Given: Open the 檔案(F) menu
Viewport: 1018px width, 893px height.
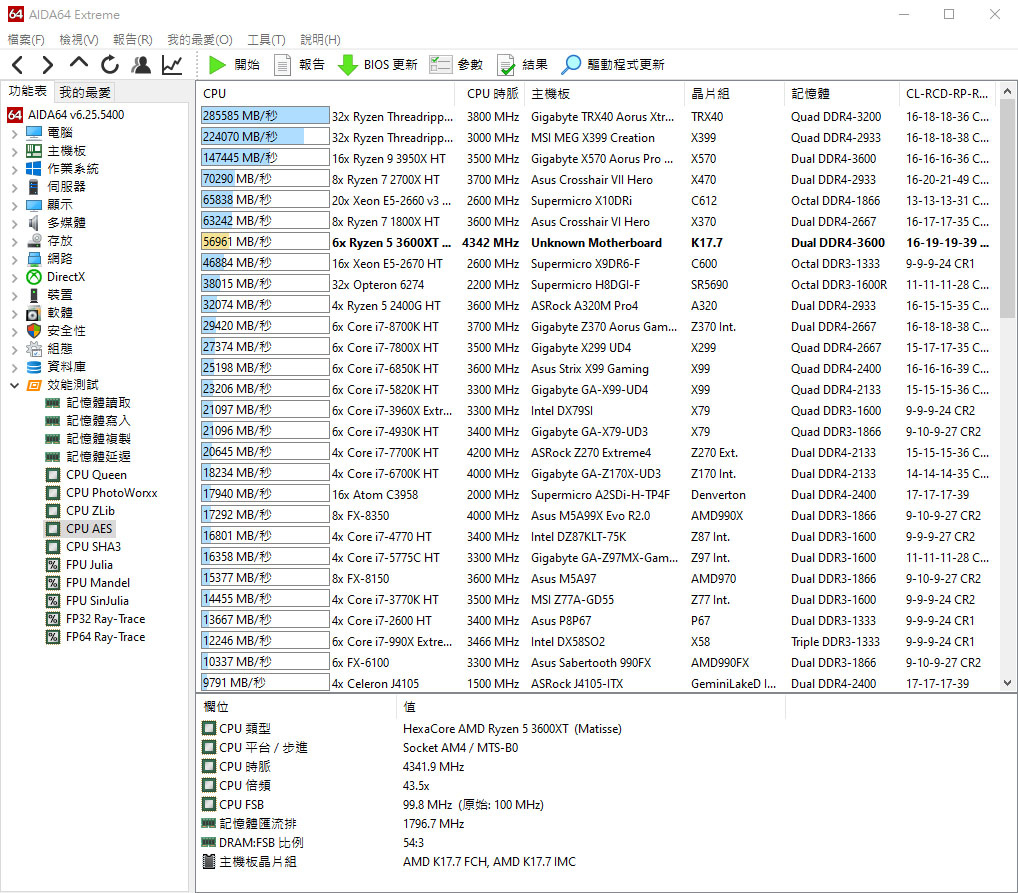Looking at the screenshot, I should pos(26,40).
